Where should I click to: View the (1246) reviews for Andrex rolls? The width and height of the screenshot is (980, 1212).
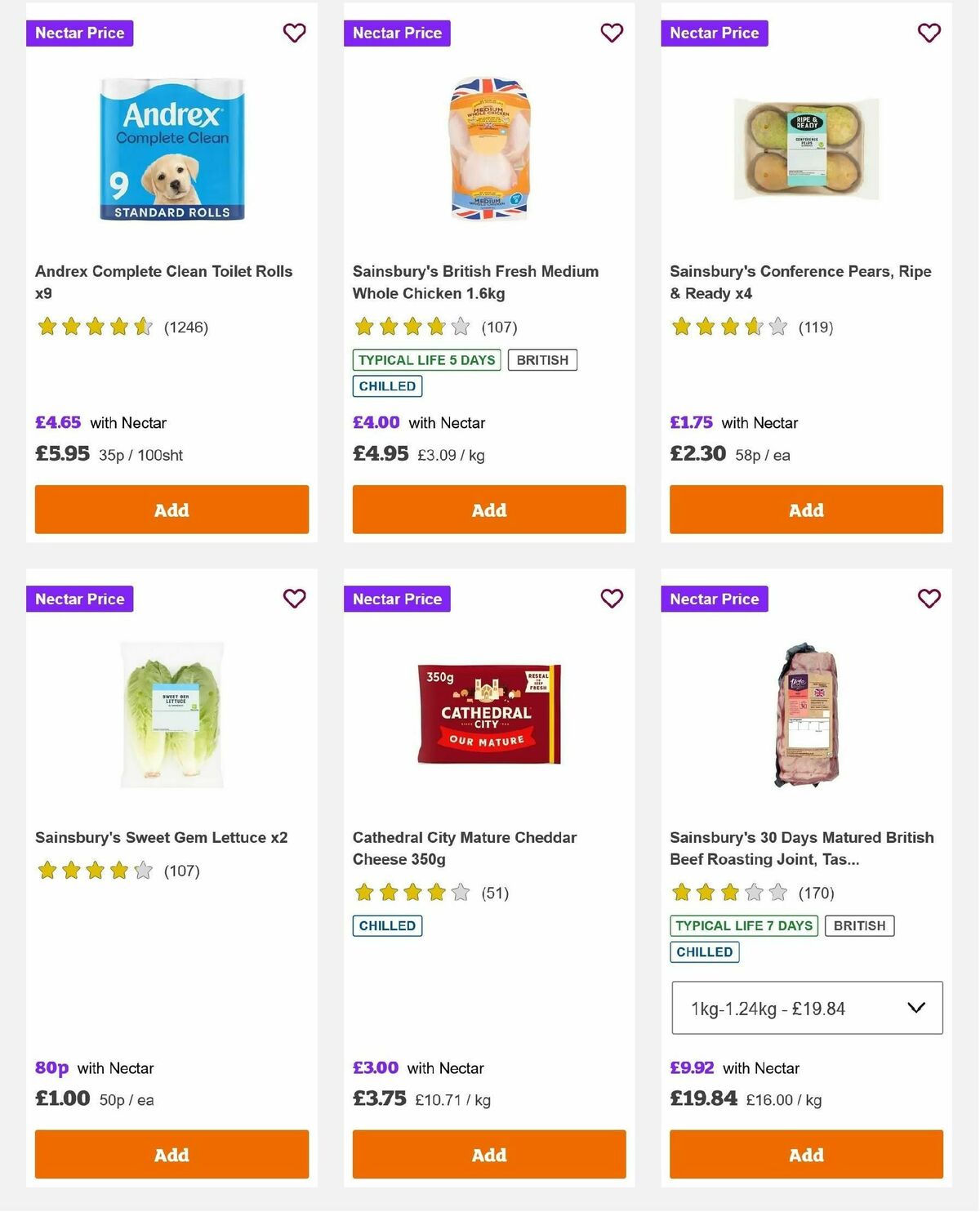coord(185,327)
